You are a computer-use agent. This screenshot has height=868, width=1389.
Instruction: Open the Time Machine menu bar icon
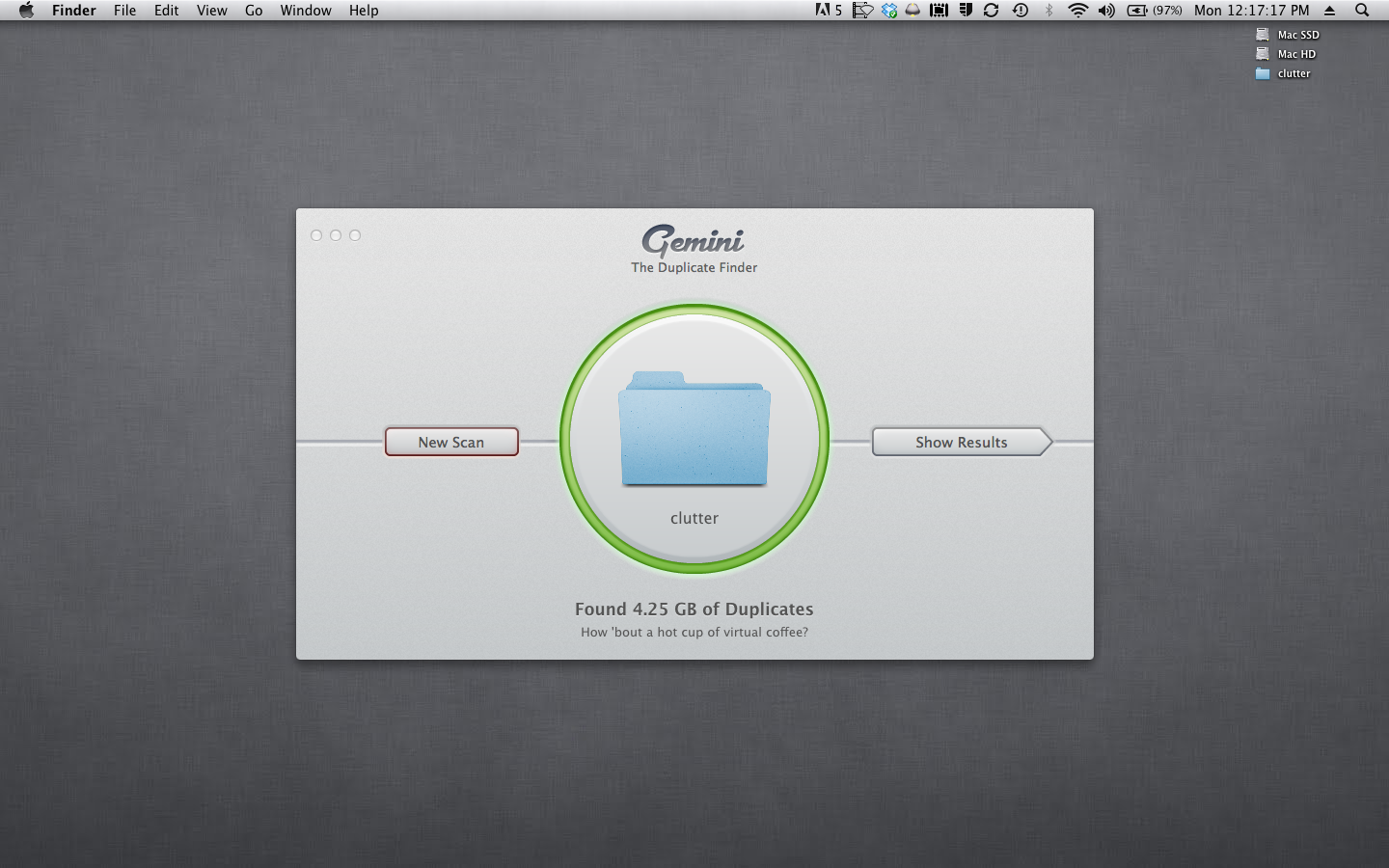point(1020,11)
